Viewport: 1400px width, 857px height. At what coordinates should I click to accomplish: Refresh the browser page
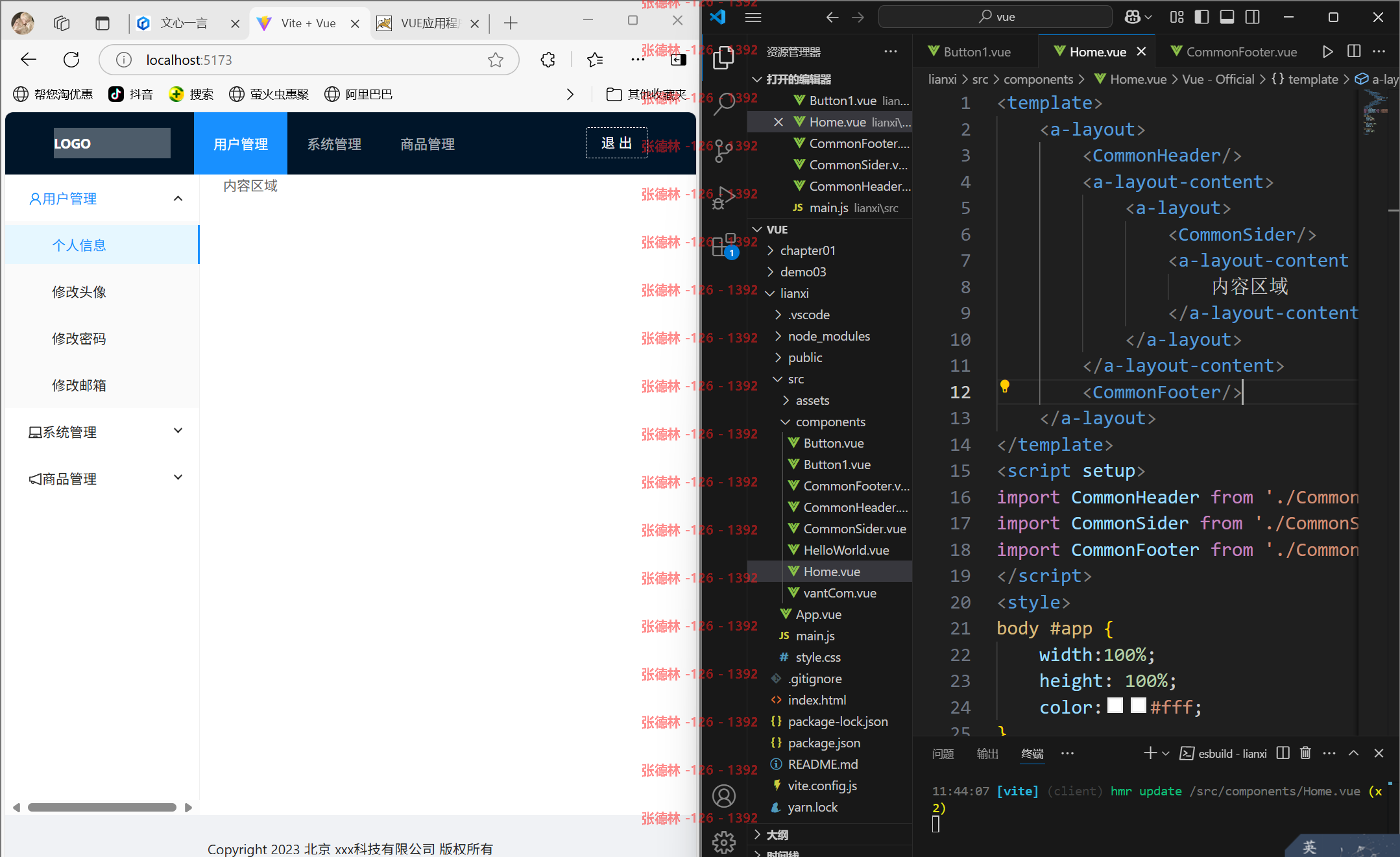(x=71, y=60)
